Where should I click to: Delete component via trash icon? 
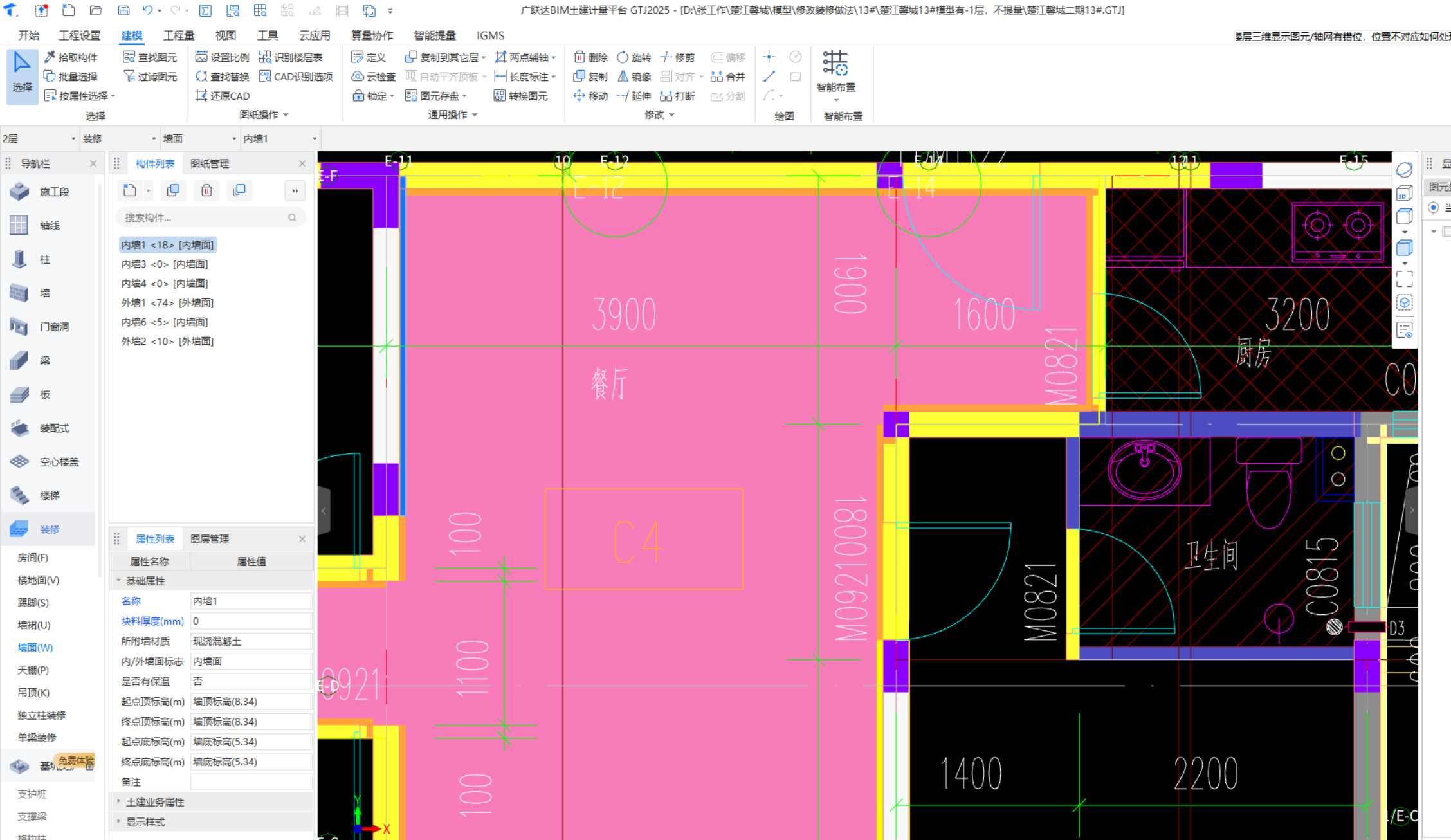[206, 190]
